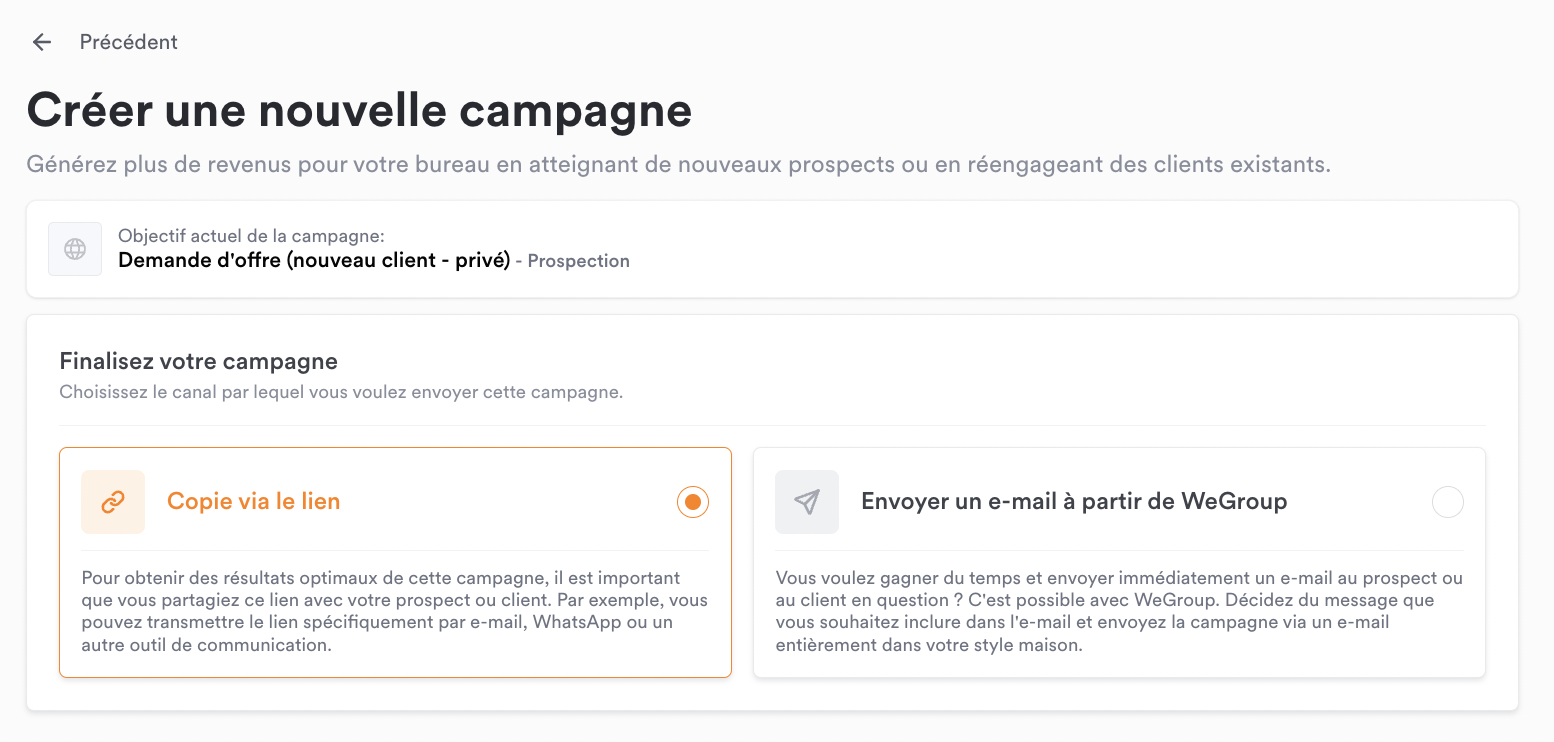Click the campaign objective summary card
The height and width of the screenshot is (742, 1554).
point(772,249)
